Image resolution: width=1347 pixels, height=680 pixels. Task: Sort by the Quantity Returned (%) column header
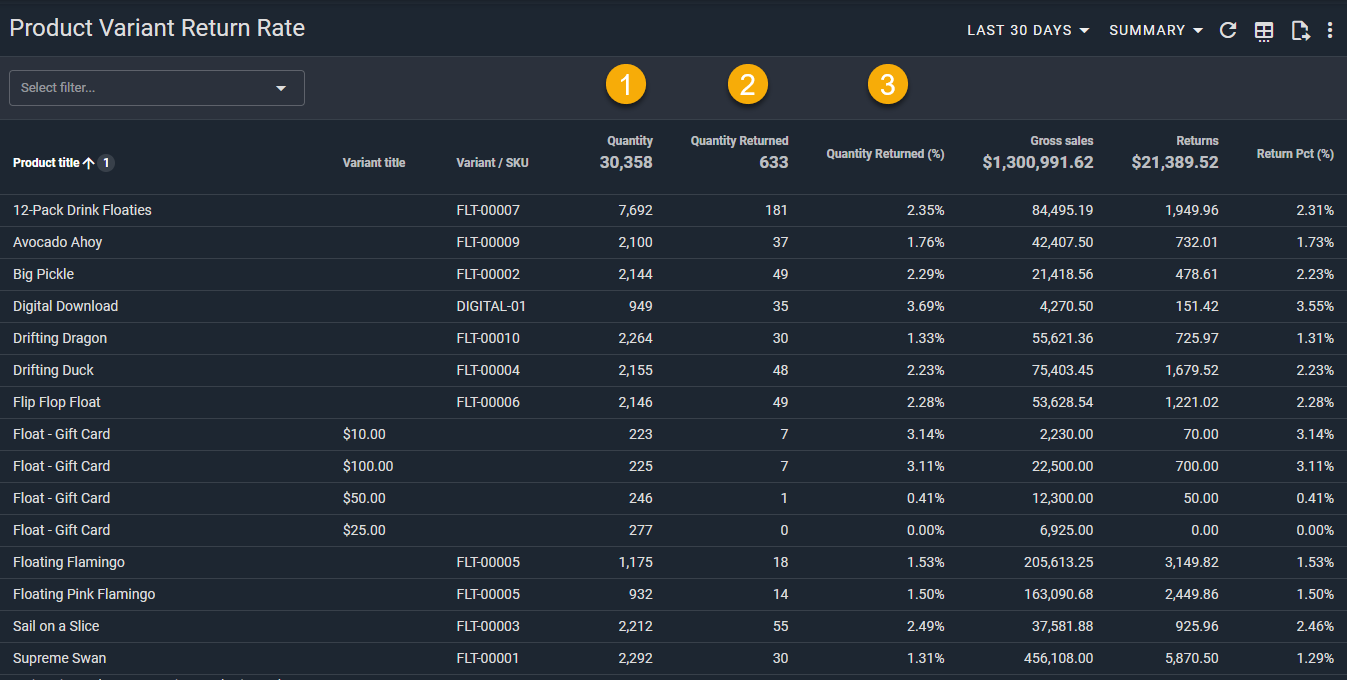coord(885,154)
